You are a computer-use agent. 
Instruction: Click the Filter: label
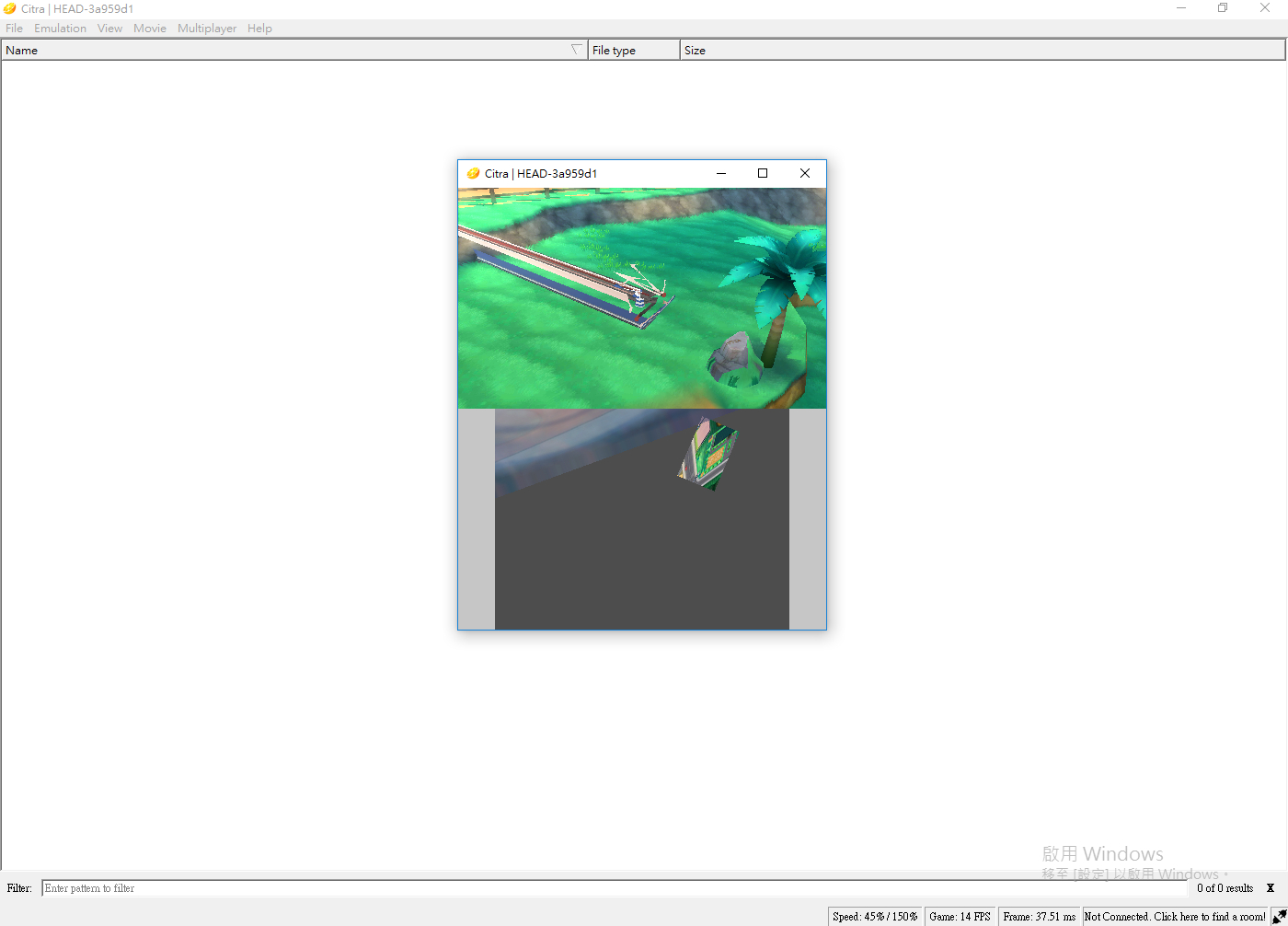pos(19,888)
